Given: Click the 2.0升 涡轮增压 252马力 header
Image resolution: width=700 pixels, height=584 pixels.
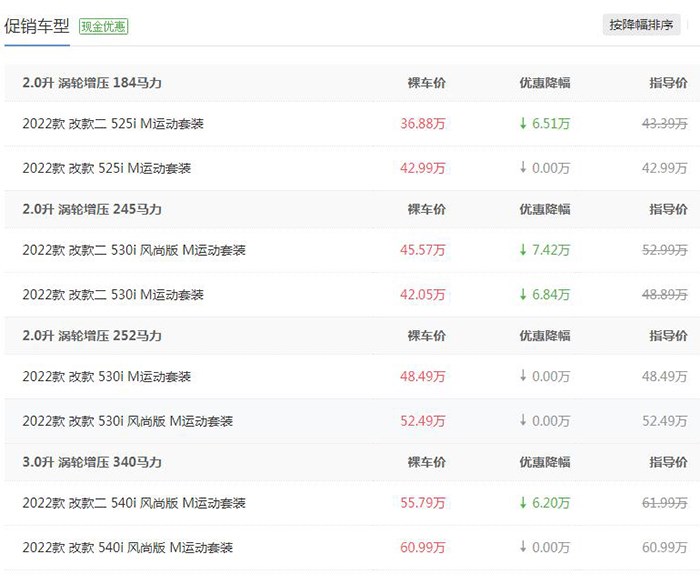Looking at the screenshot, I should [x=92, y=335].
